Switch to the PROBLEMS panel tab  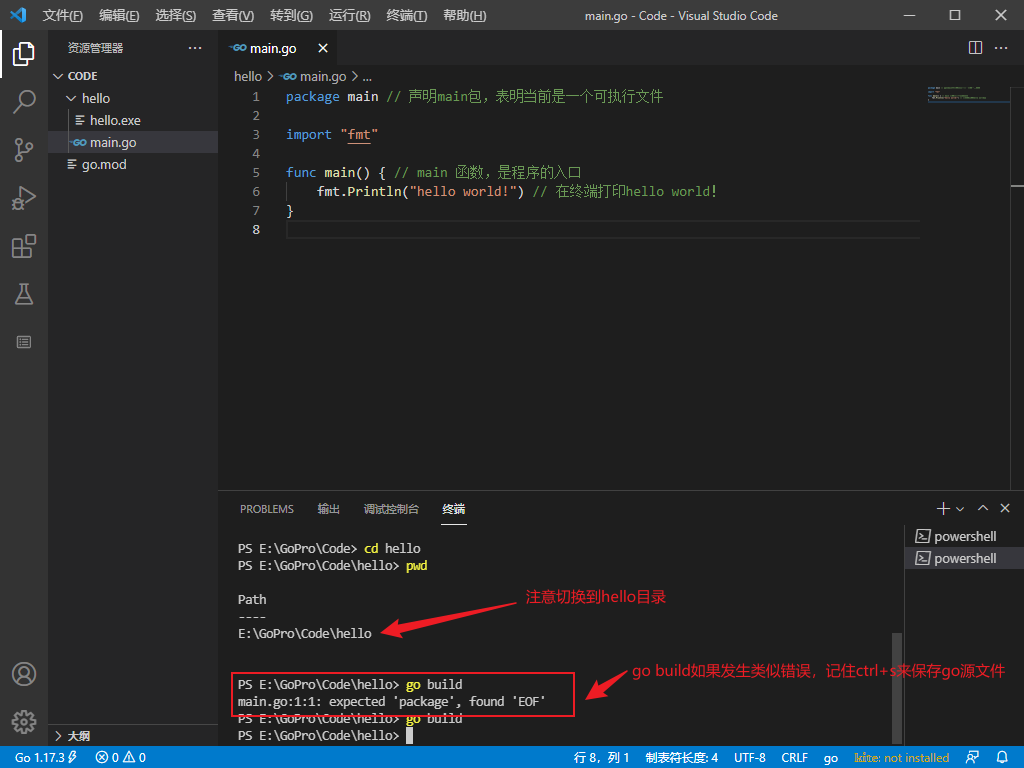(267, 509)
